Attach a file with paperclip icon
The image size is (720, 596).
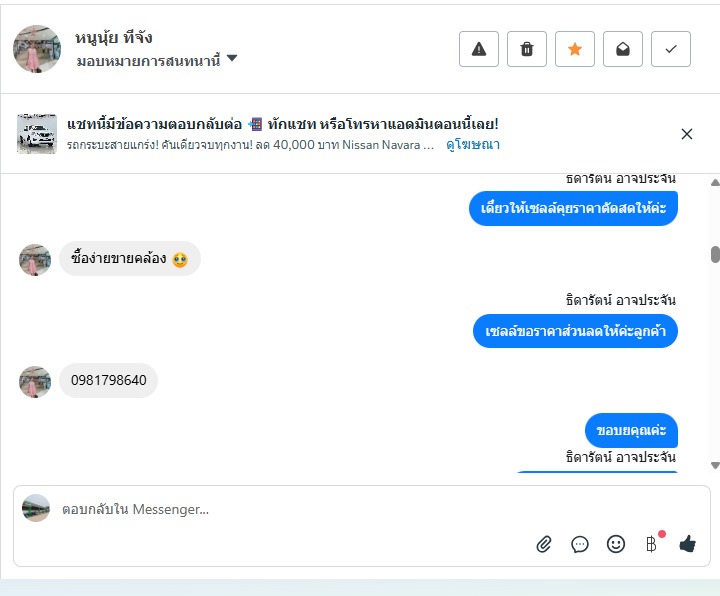pos(544,544)
